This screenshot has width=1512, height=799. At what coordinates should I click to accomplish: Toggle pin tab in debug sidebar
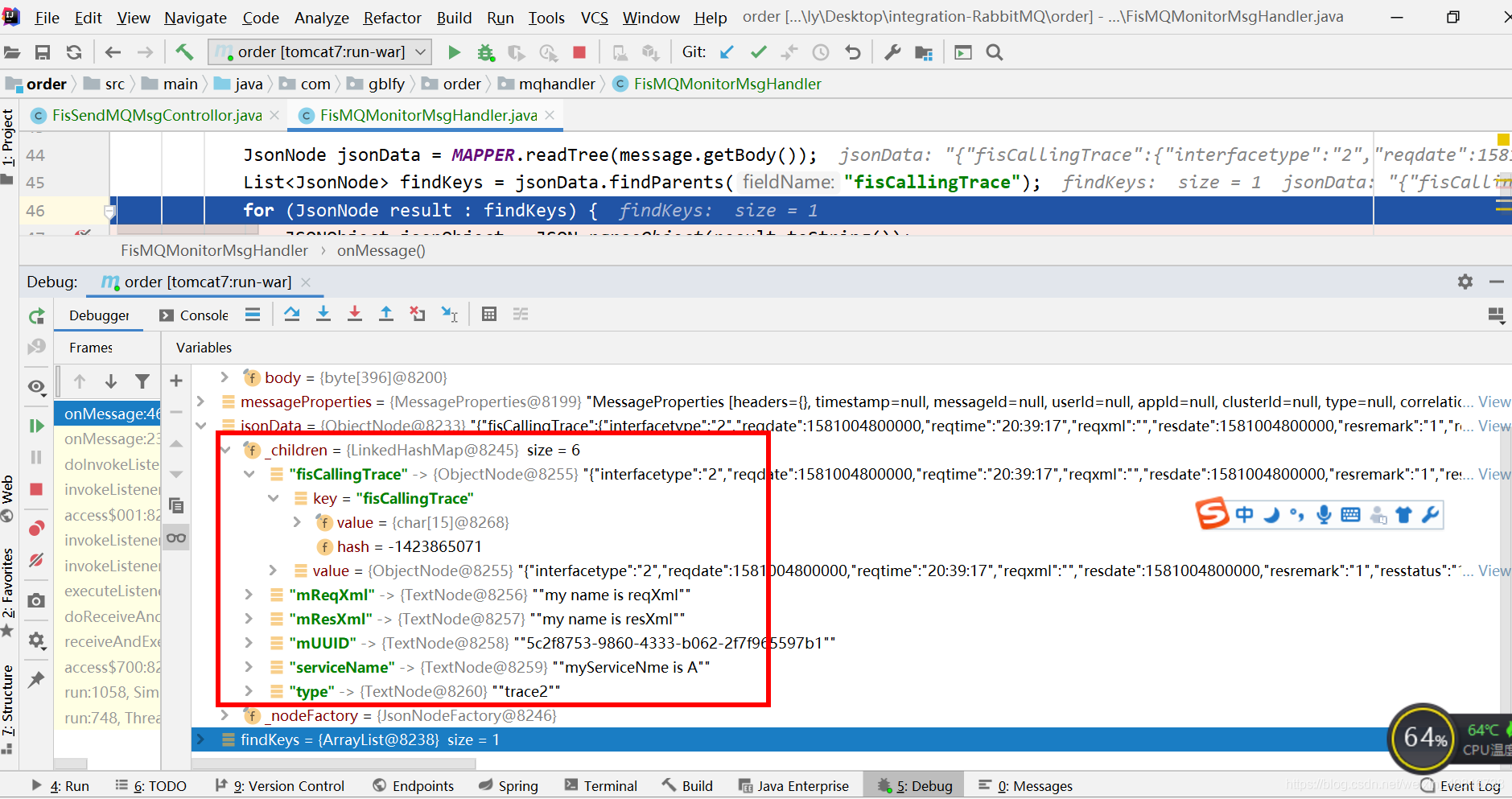tap(36, 680)
